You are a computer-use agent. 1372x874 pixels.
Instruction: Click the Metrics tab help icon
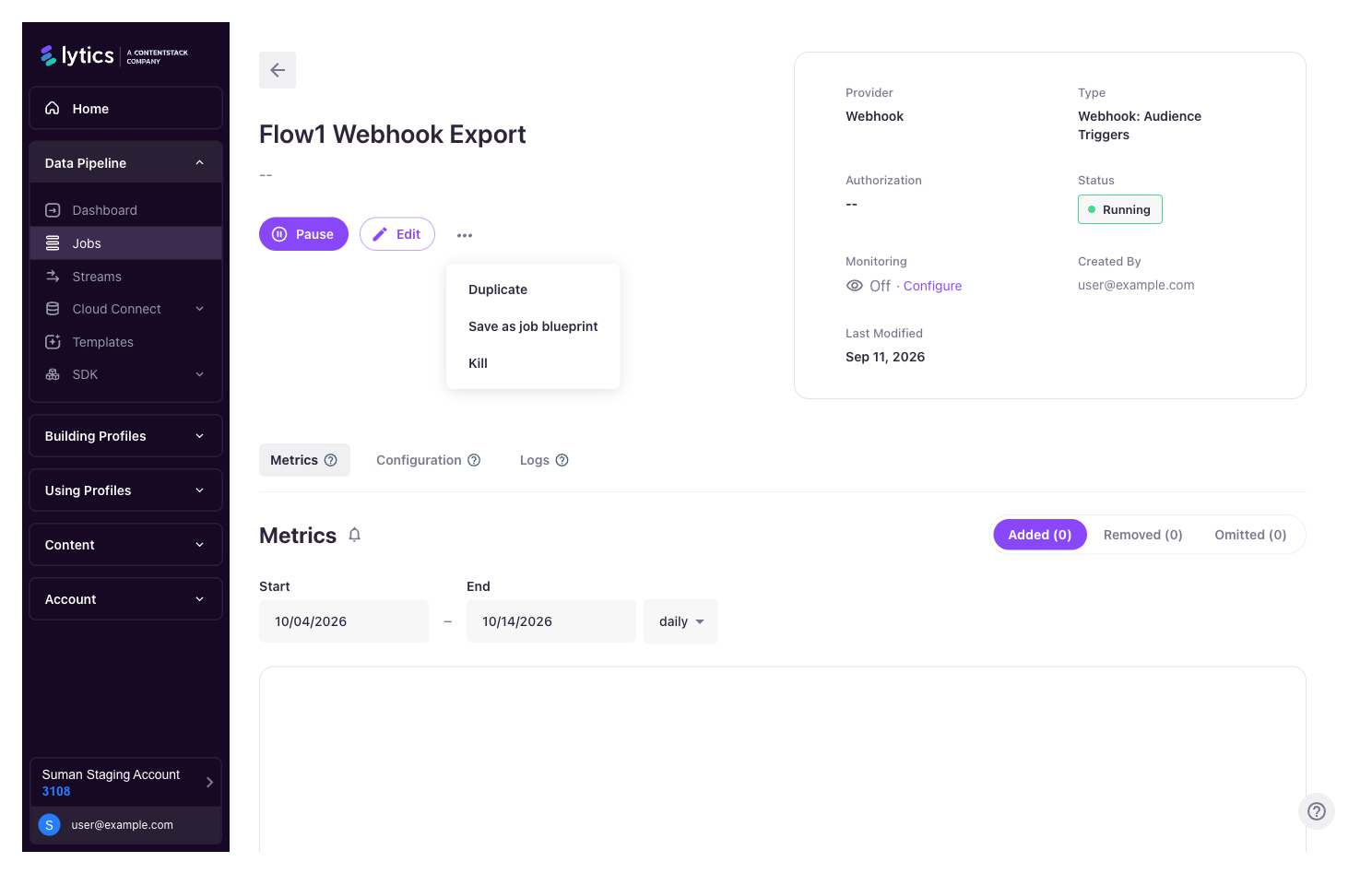(x=331, y=460)
